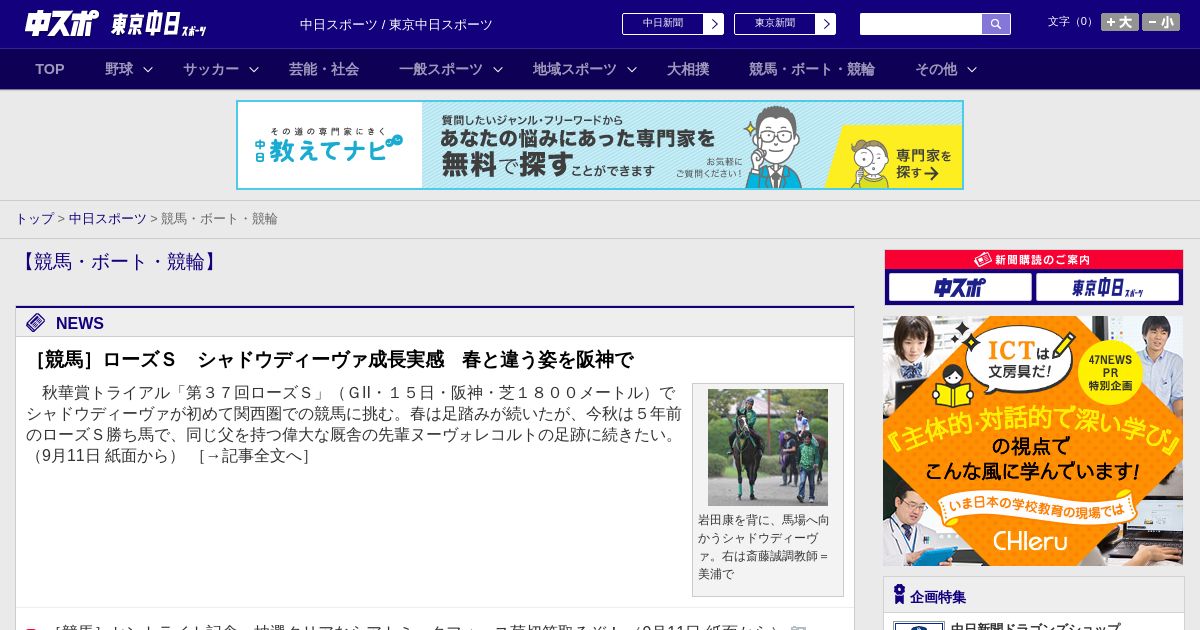Viewport: 1200px width, 630px height.
Task: Open the ICT CHIeru advertisement
Action: coord(1033,441)
